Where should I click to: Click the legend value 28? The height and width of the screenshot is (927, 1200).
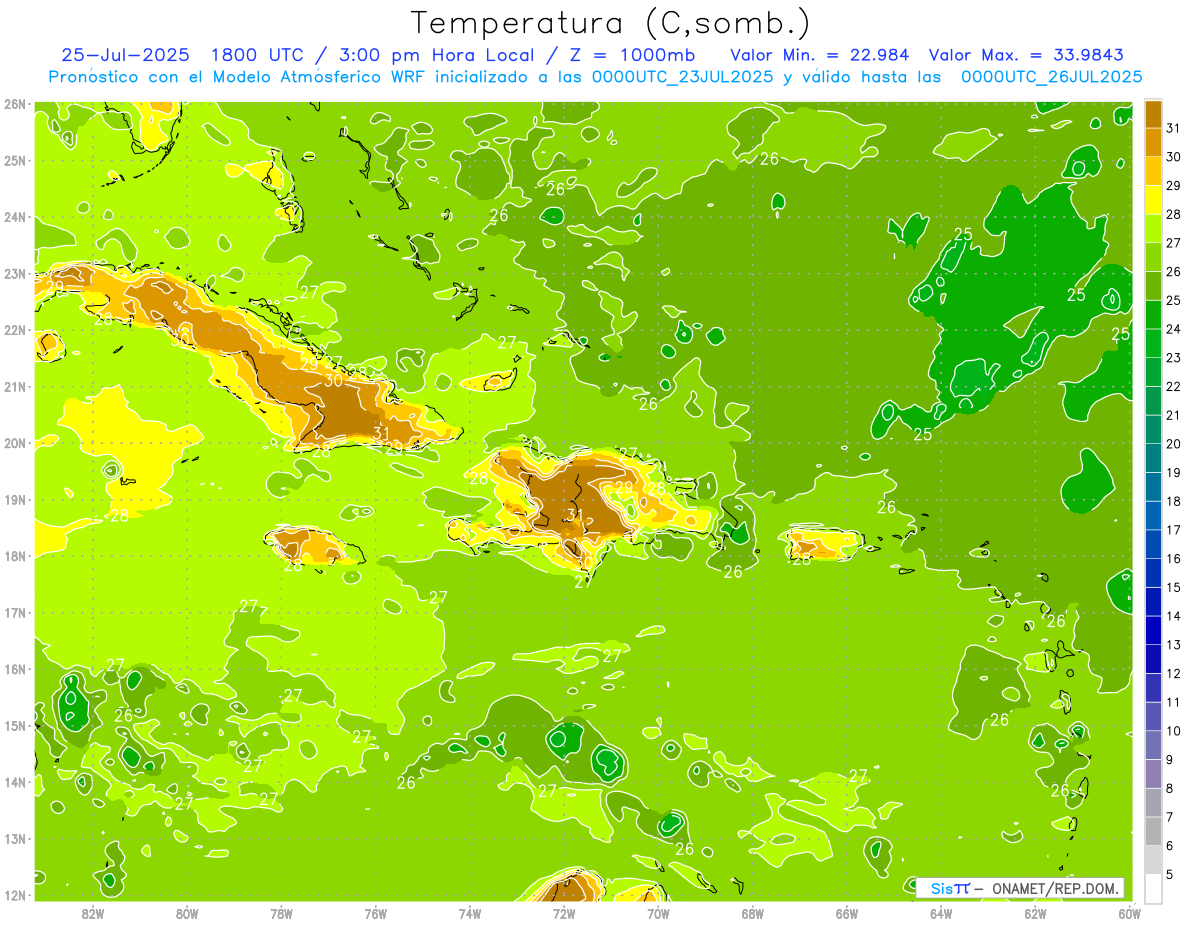[x=1174, y=214]
